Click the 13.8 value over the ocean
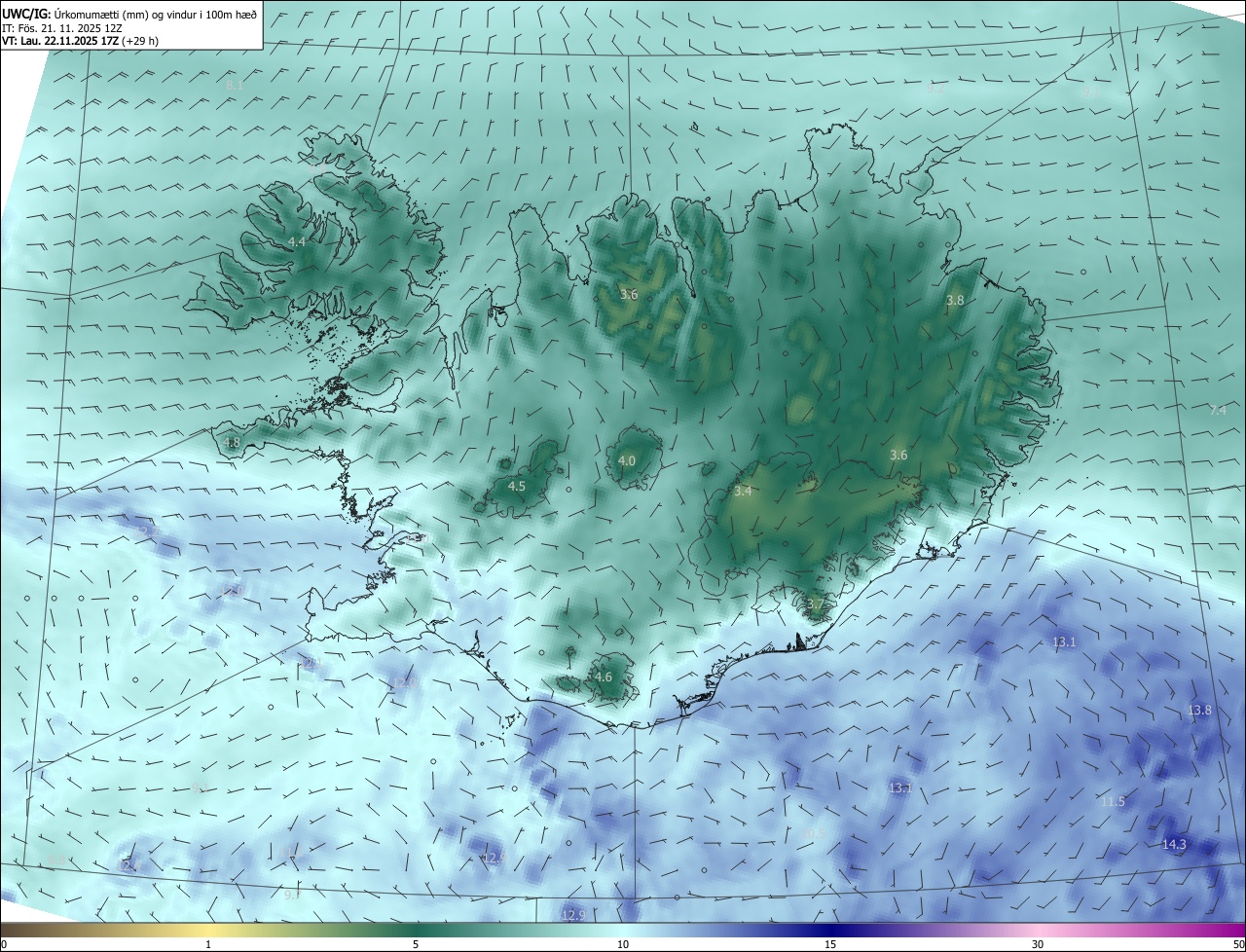 pyautogui.click(x=1199, y=711)
